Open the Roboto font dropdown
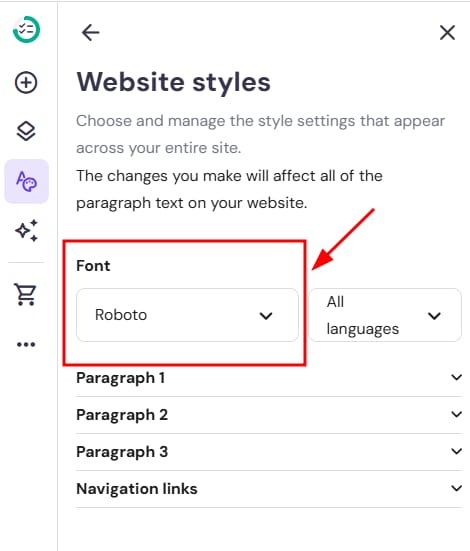 187,315
